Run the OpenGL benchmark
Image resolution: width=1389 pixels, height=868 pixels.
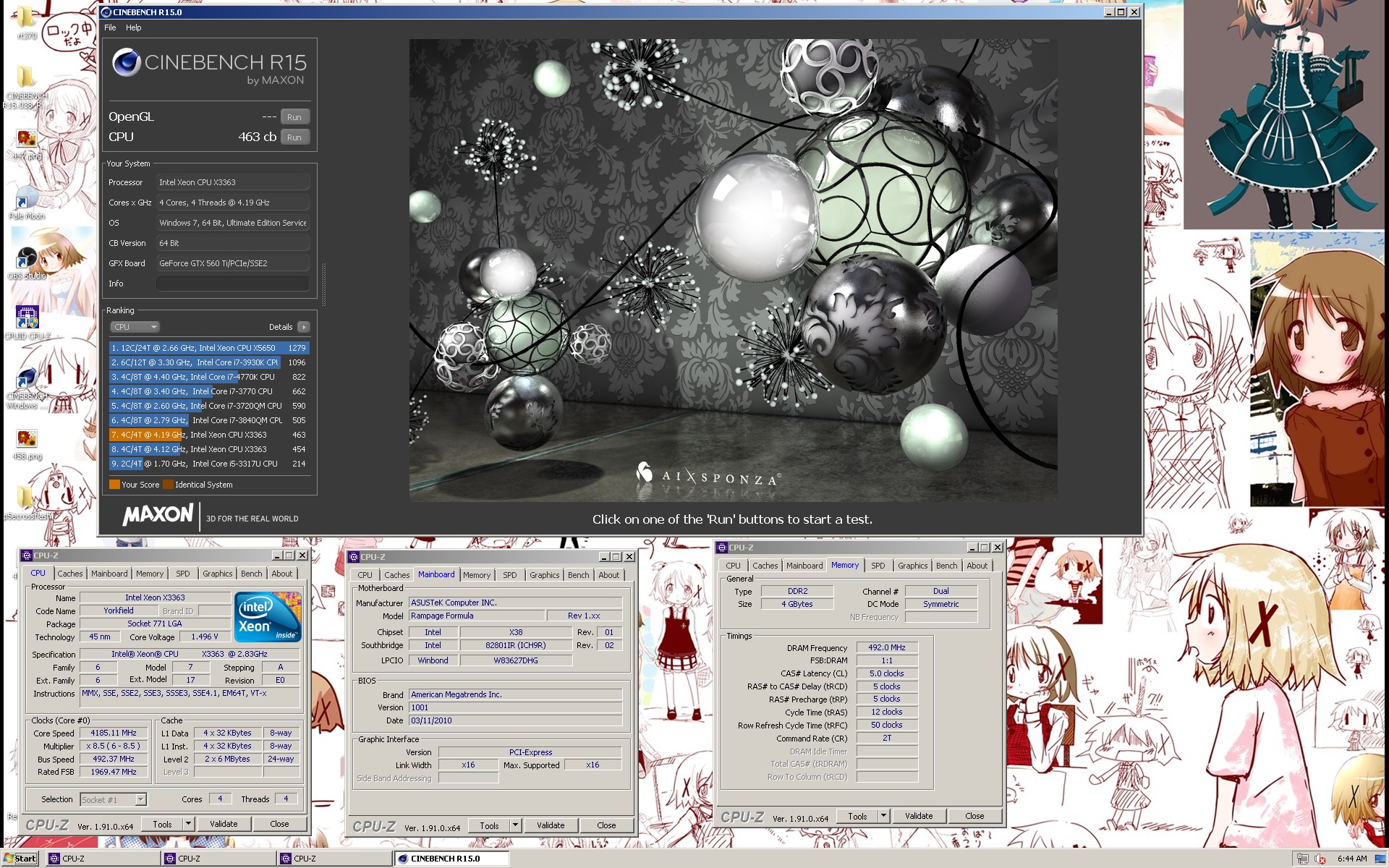coord(294,117)
